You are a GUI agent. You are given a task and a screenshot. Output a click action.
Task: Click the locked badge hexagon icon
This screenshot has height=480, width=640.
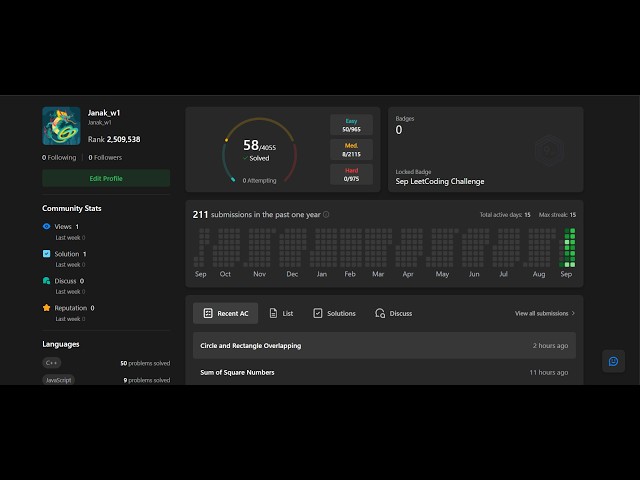coord(549,151)
